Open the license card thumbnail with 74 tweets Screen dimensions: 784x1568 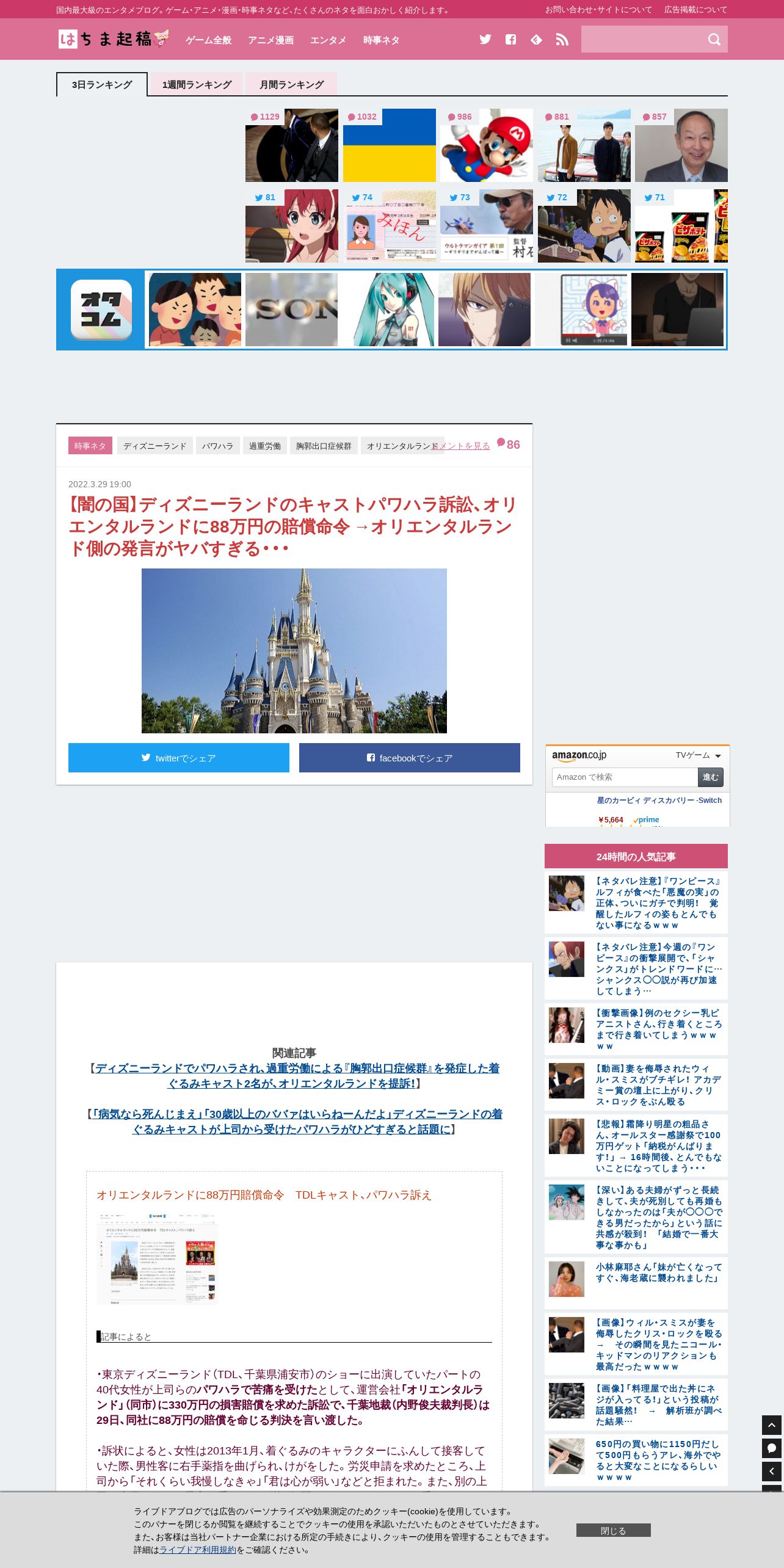click(390, 226)
